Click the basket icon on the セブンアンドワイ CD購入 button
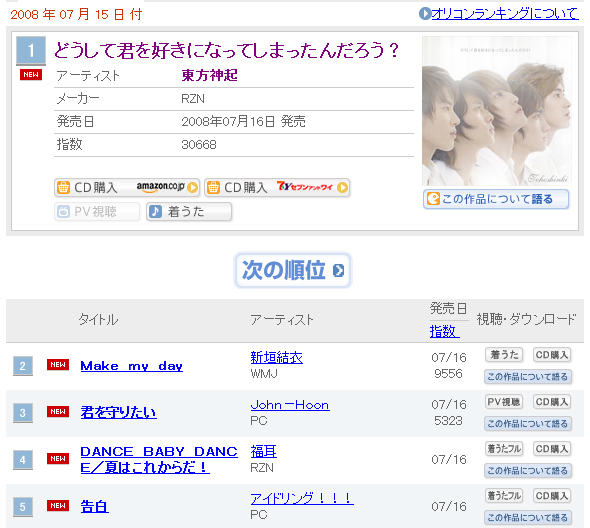Image resolution: width=590 pixels, height=528 pixels. 213,187
